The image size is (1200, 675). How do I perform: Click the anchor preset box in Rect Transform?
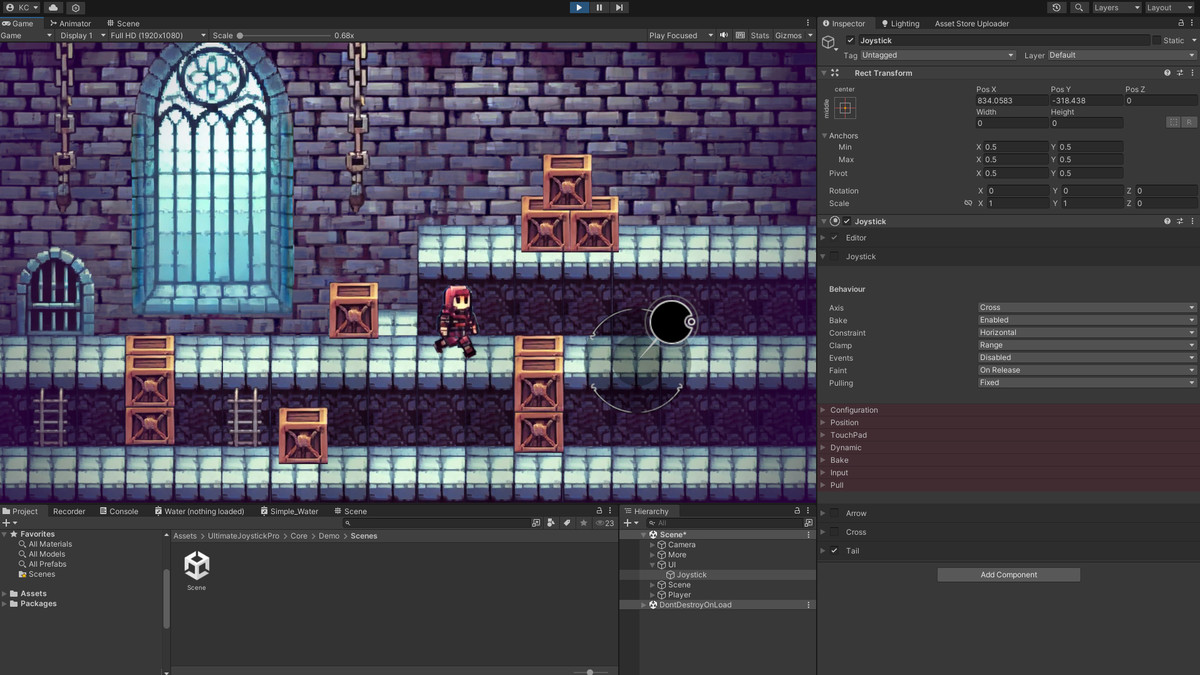(845, 108)
